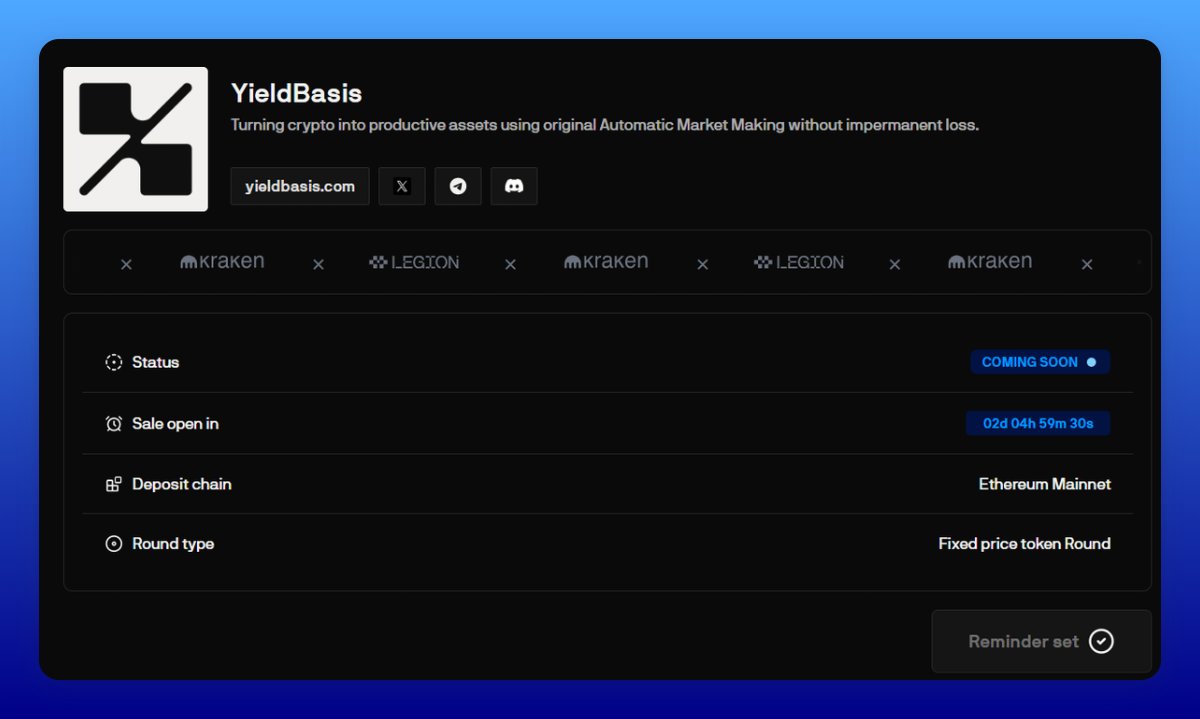Open the X (Twitter) social link
This screenshot has width=1200, height=719.
coord(402,186)
